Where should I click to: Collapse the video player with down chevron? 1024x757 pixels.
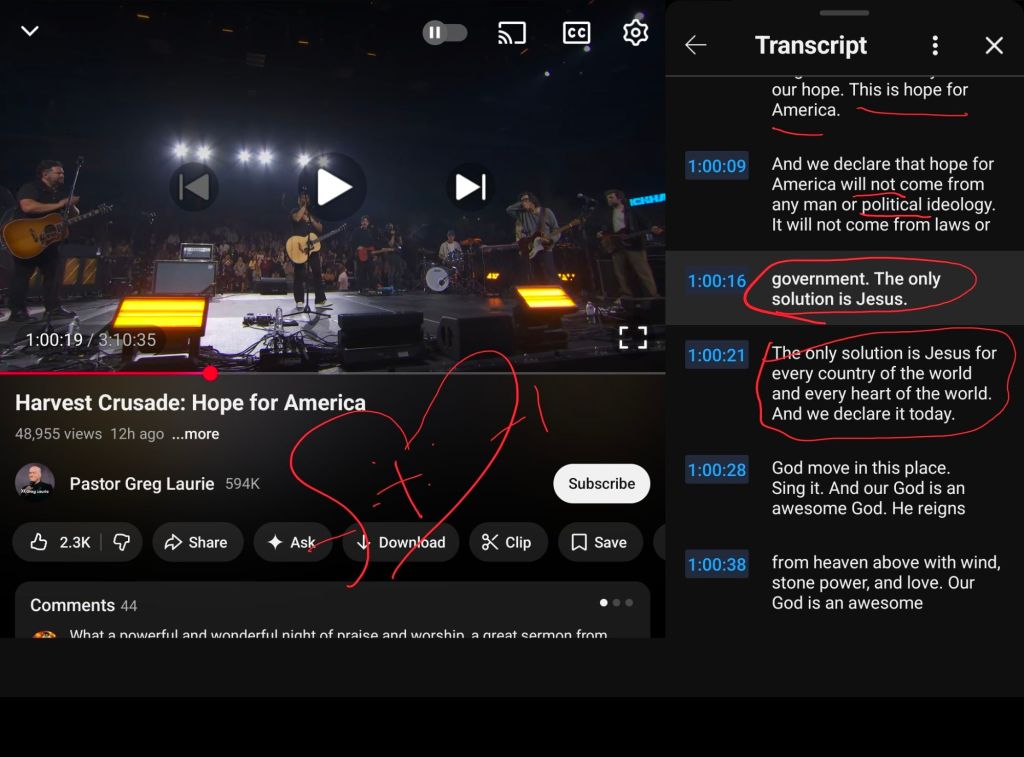(x=30, y=31)
